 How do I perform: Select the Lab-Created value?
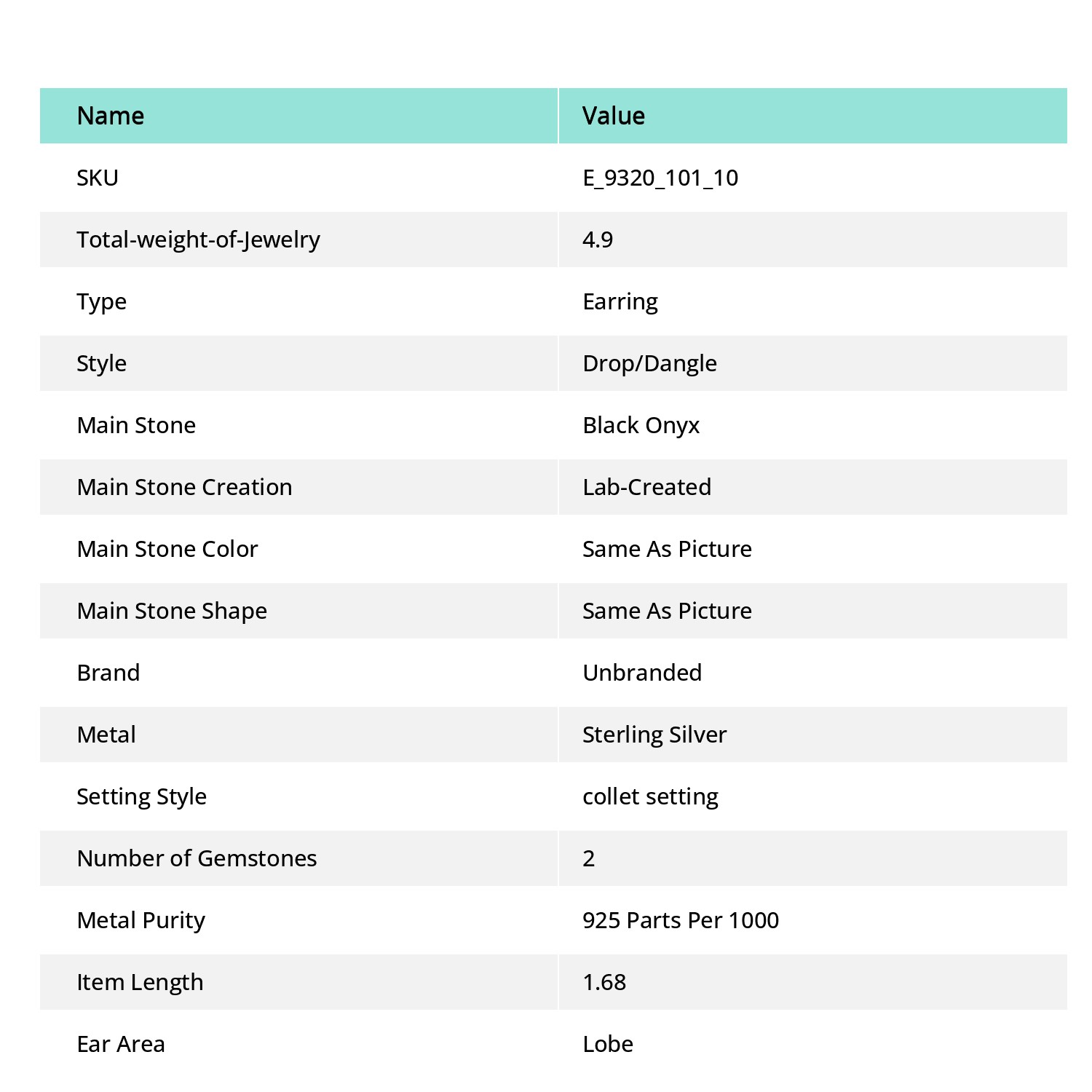647,487
